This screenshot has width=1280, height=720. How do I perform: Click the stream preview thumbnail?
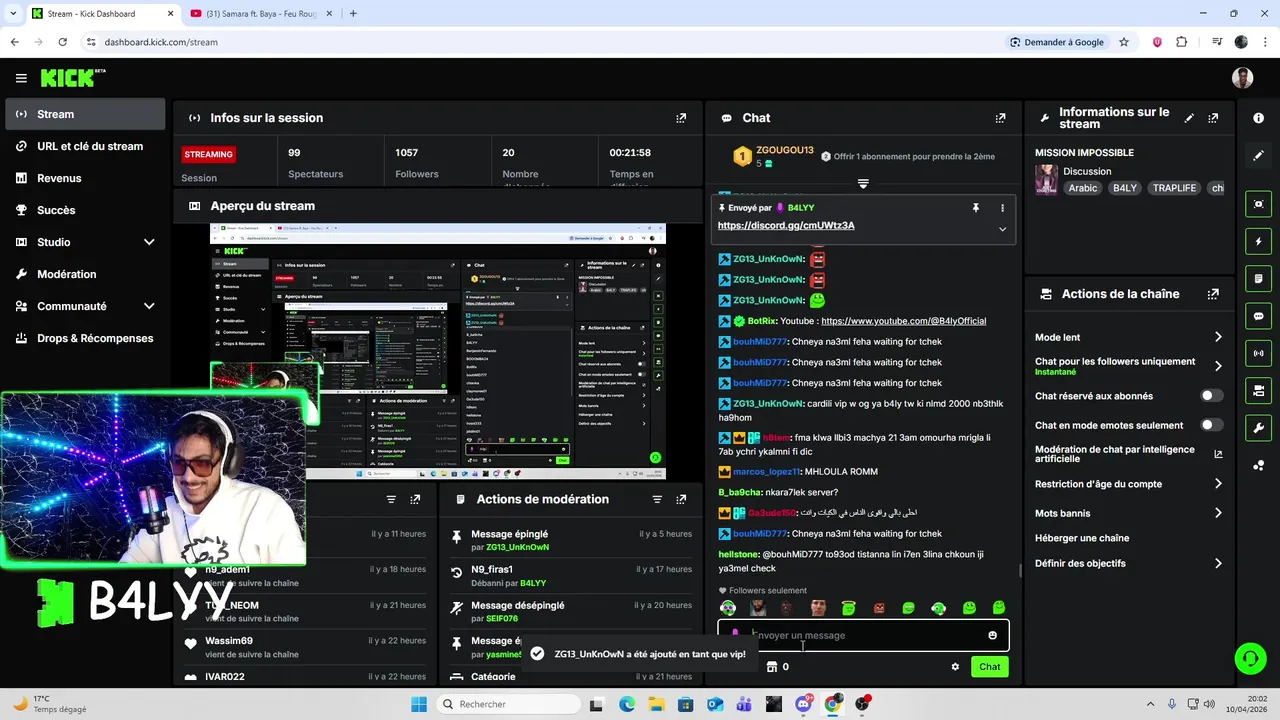tap(438, 351)
